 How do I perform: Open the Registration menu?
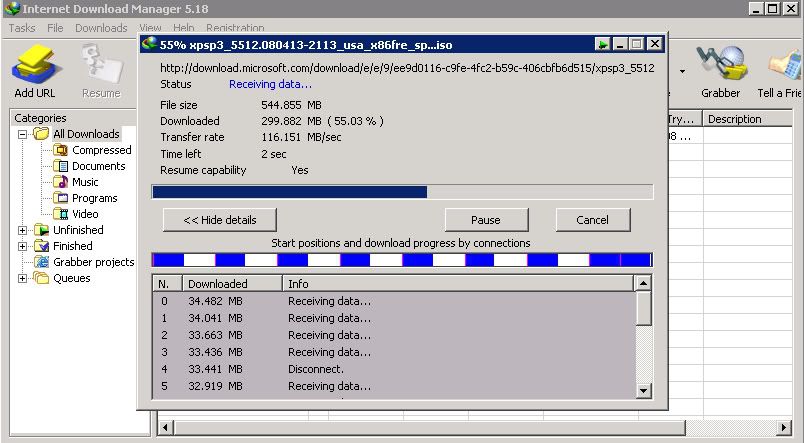coord(235,28)
